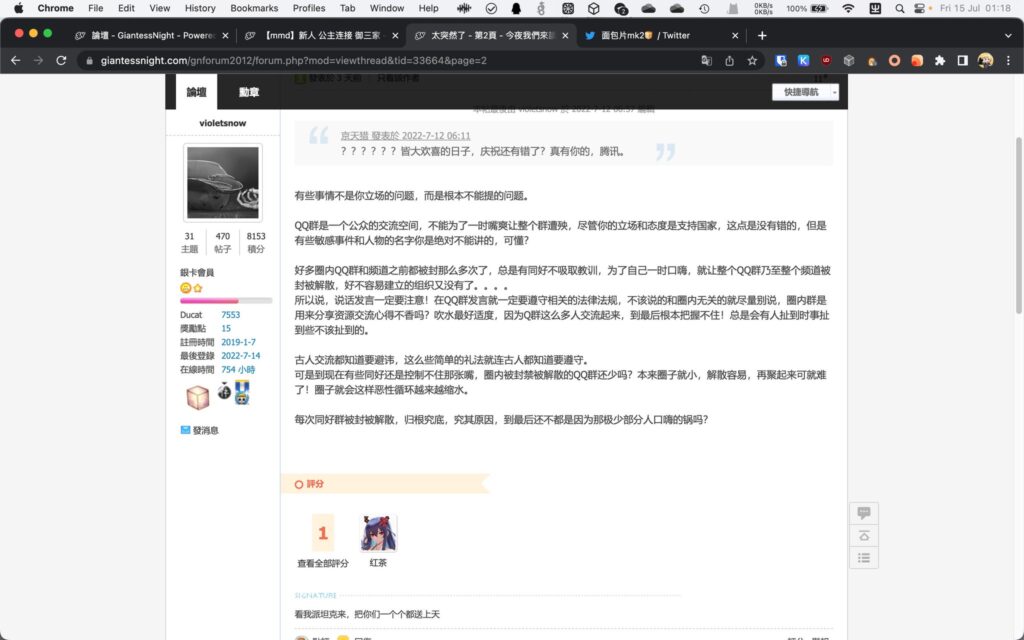The width and height of the screenshot is (1024, 640).
Task: Select the 動章 tab on forum header
Action: point(249,92)
